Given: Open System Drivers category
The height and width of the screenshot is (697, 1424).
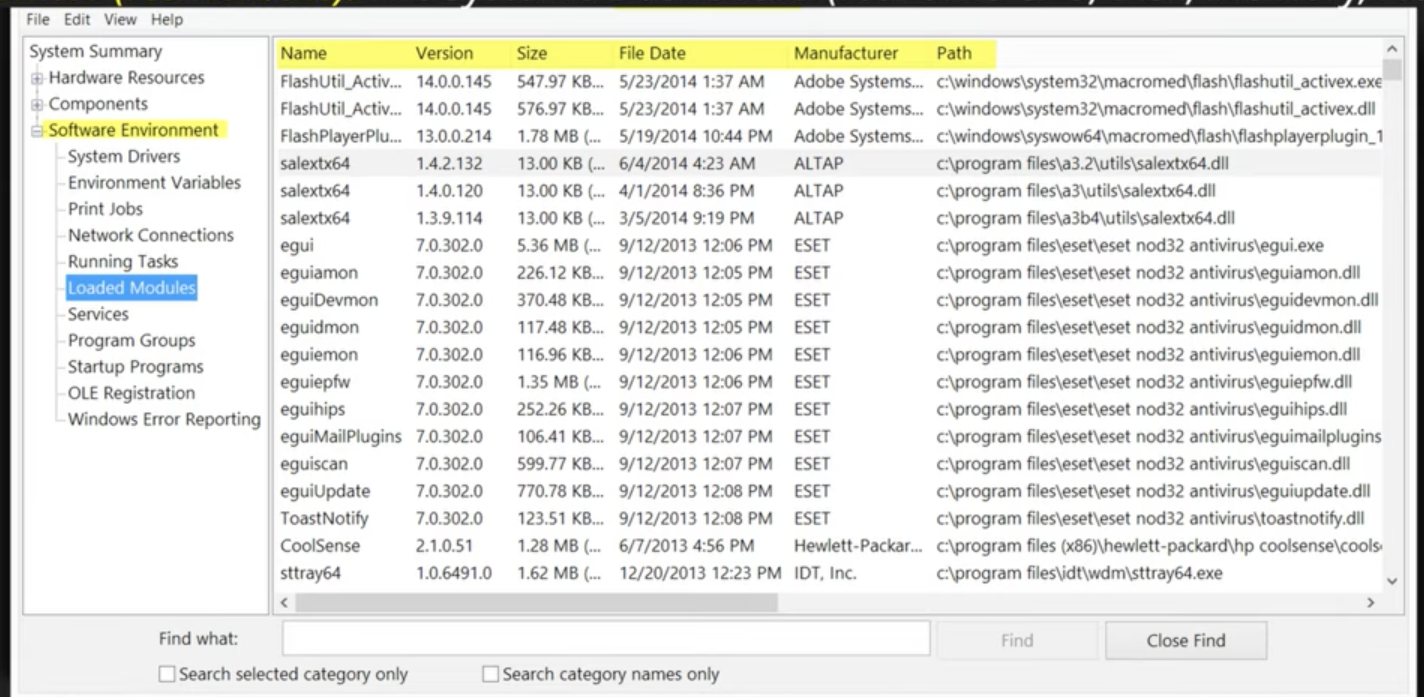Looking at the screenshot, I should point(124,156).
